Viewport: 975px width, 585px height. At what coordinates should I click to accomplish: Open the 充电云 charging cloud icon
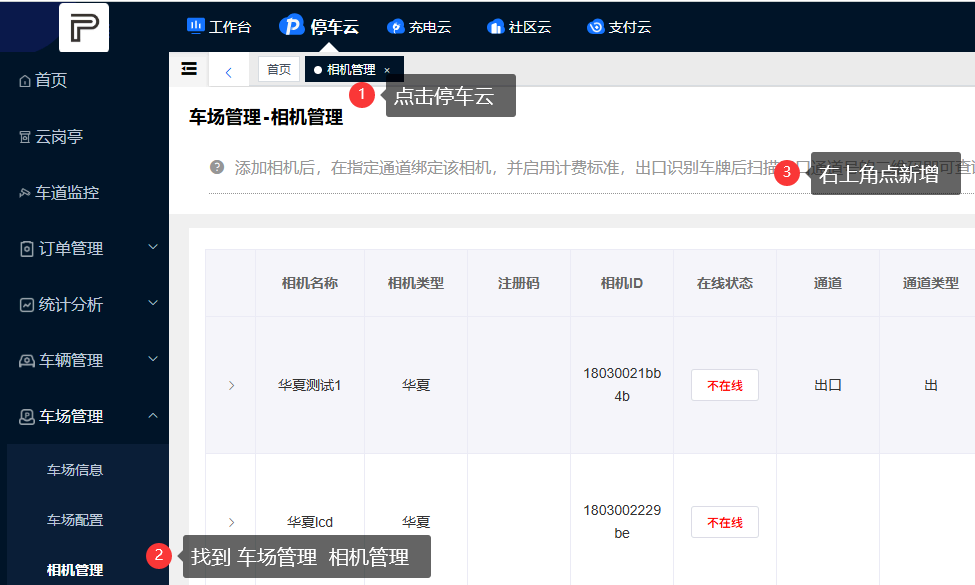click(395, 27)
